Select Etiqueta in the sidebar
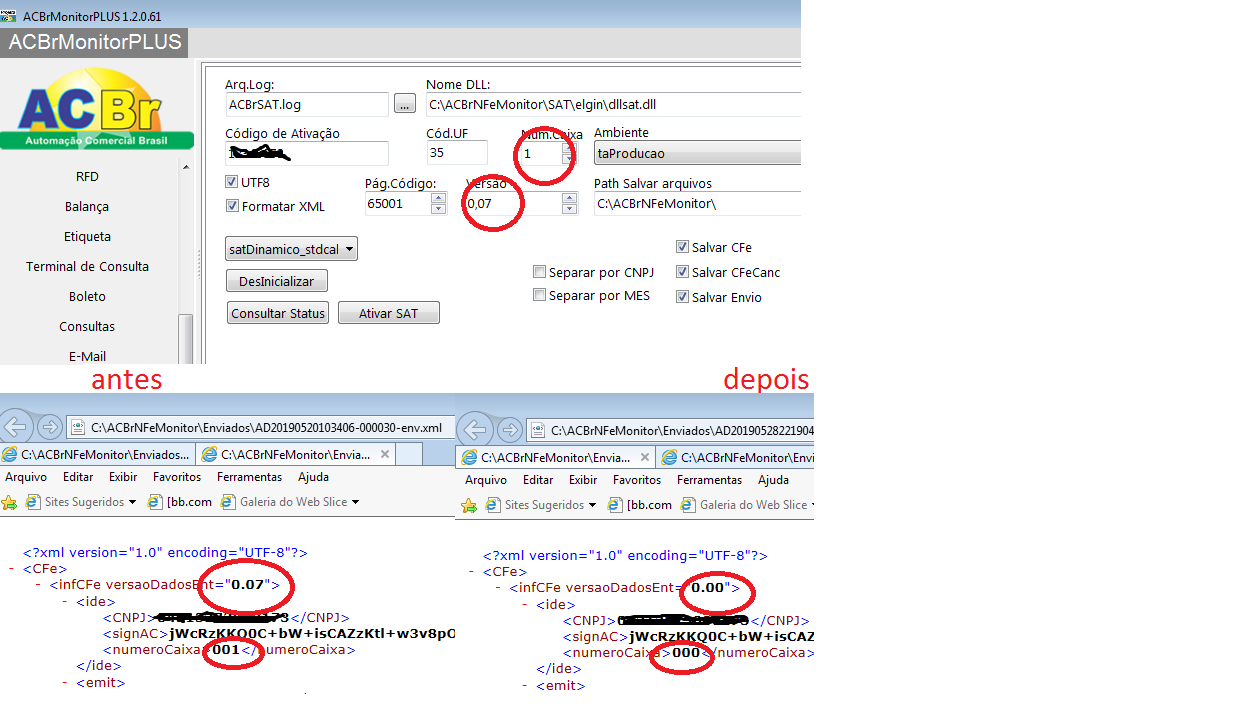This screenshot has height=716, width=1237. click(x=88, y=237)
